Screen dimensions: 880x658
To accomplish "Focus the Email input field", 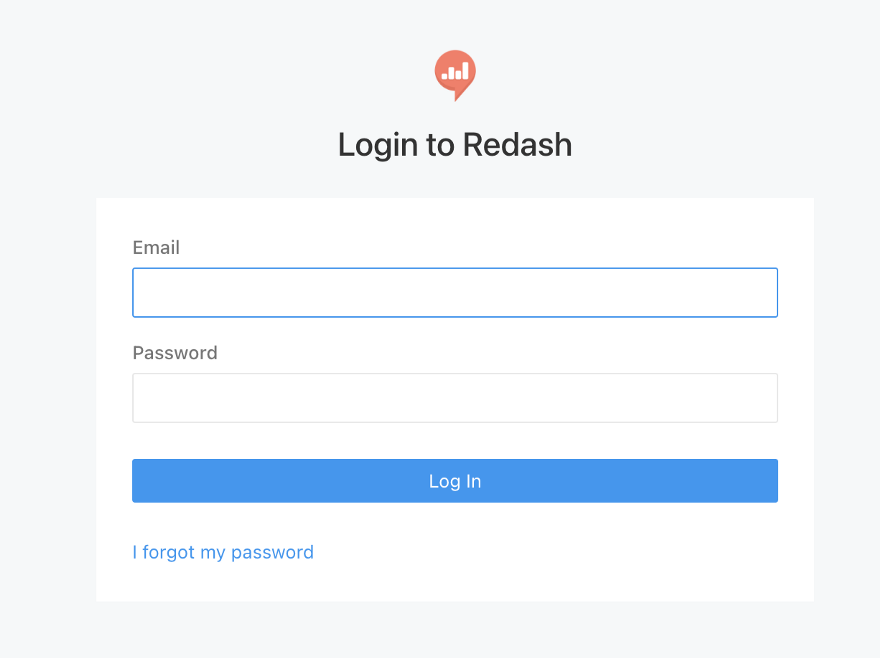I will 454,293.
